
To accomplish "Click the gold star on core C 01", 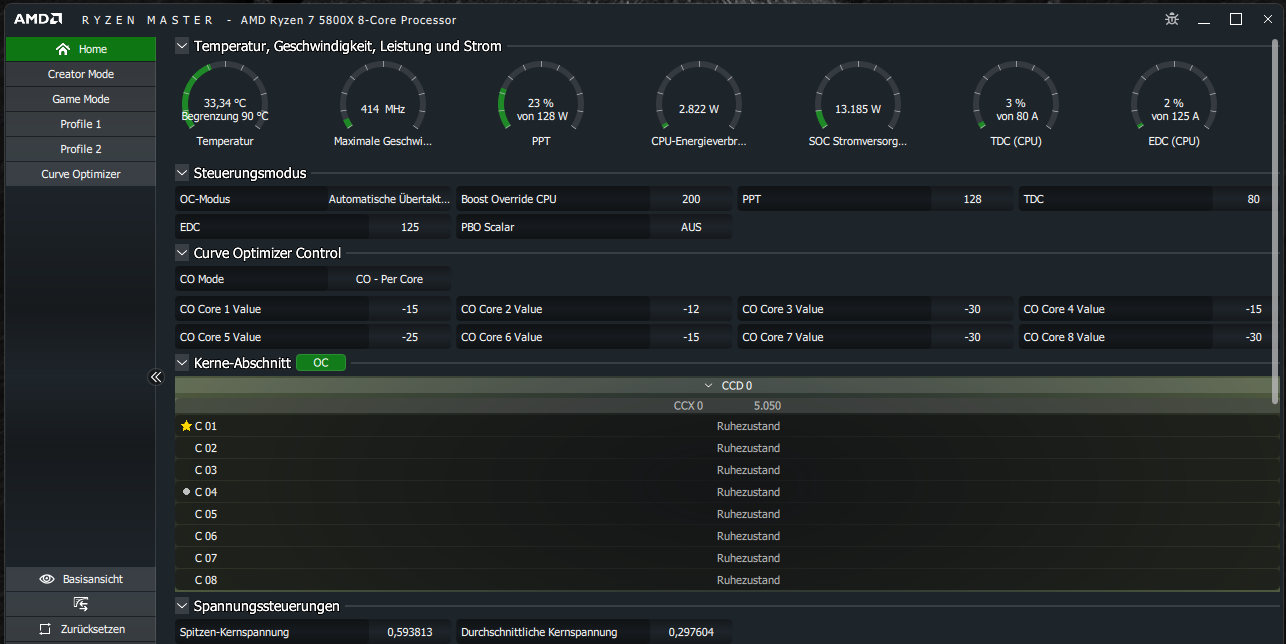I will [x=186, y=426].
